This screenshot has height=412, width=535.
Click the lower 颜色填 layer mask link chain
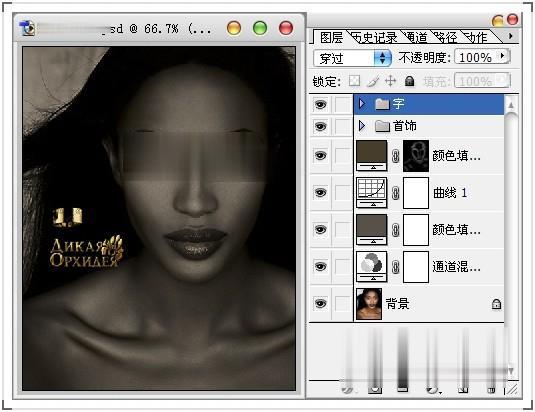(x=395, y=230)
